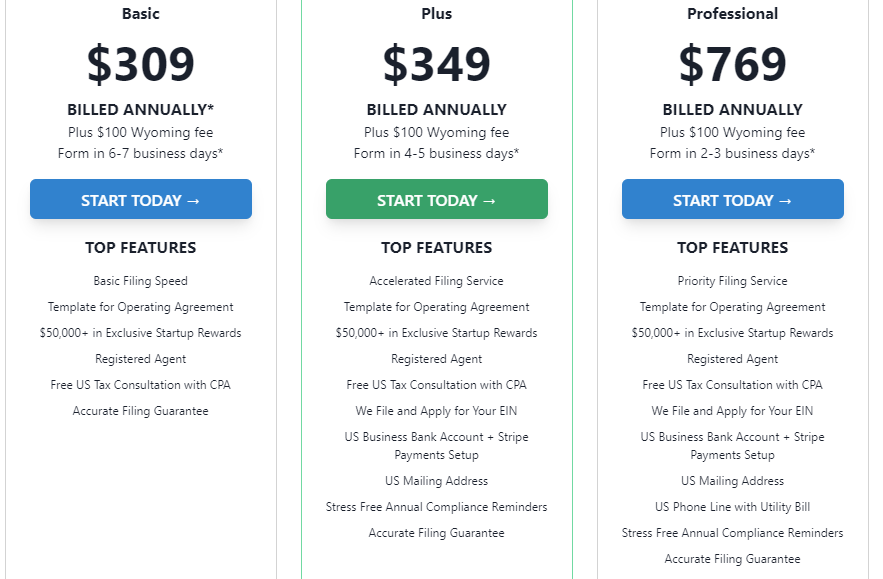Click We File and Apply for Your EIN in Plus
This screenshot has width=883, height=579.
point(436,411)
